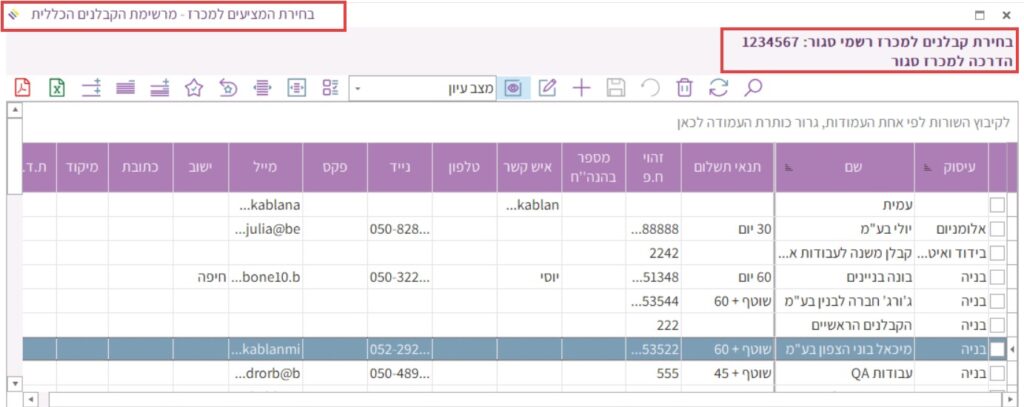This screenshot has width=1024, height=407.
Task: Click the PDF export icon
Action: pyautogui.click(x=22, y=88)
